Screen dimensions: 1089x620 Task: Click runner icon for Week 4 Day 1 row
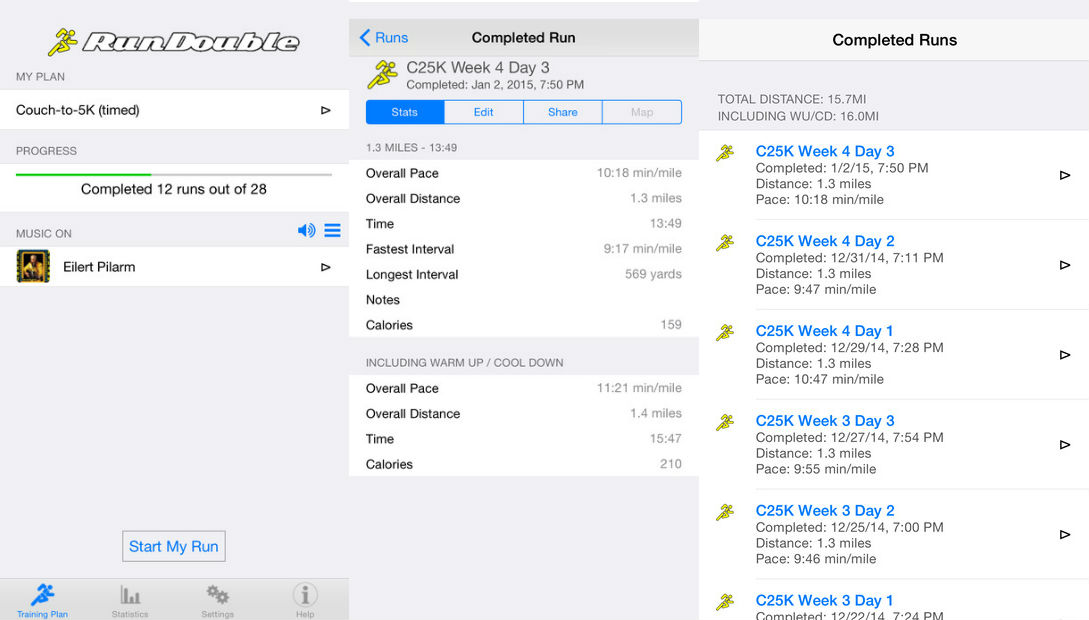(x=725, y=333)
